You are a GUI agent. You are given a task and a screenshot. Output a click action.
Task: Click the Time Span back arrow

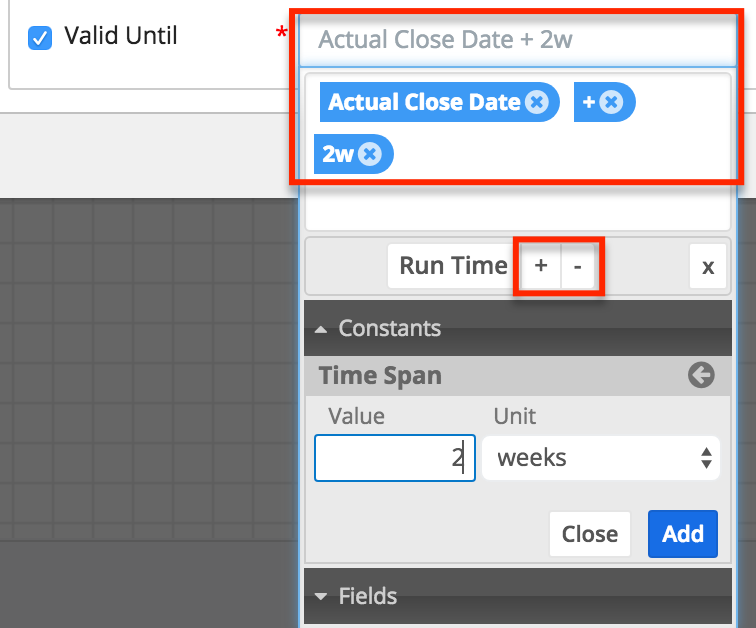(x=701, y=376)
